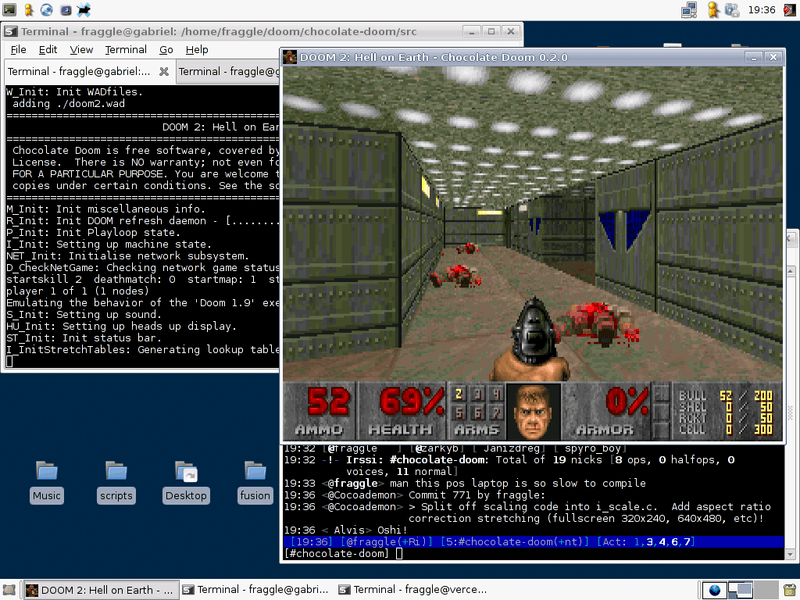Image resolution: width=800 pixels, height=600 pixels.
Task: Click the DOOM window title bar icon
Action: pos(290,57)
